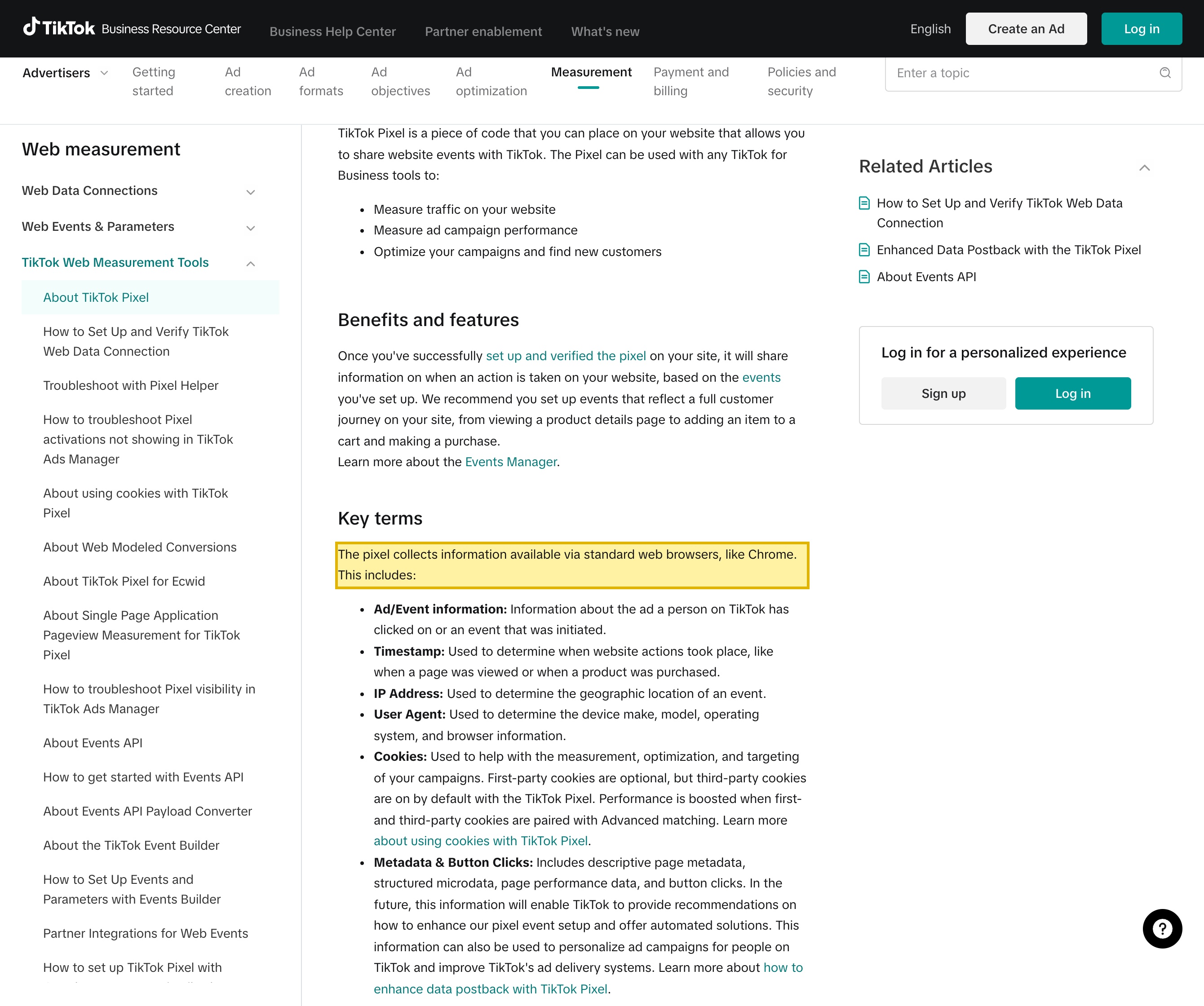Open About Events API Payload Converter

[x=148, y=811]
